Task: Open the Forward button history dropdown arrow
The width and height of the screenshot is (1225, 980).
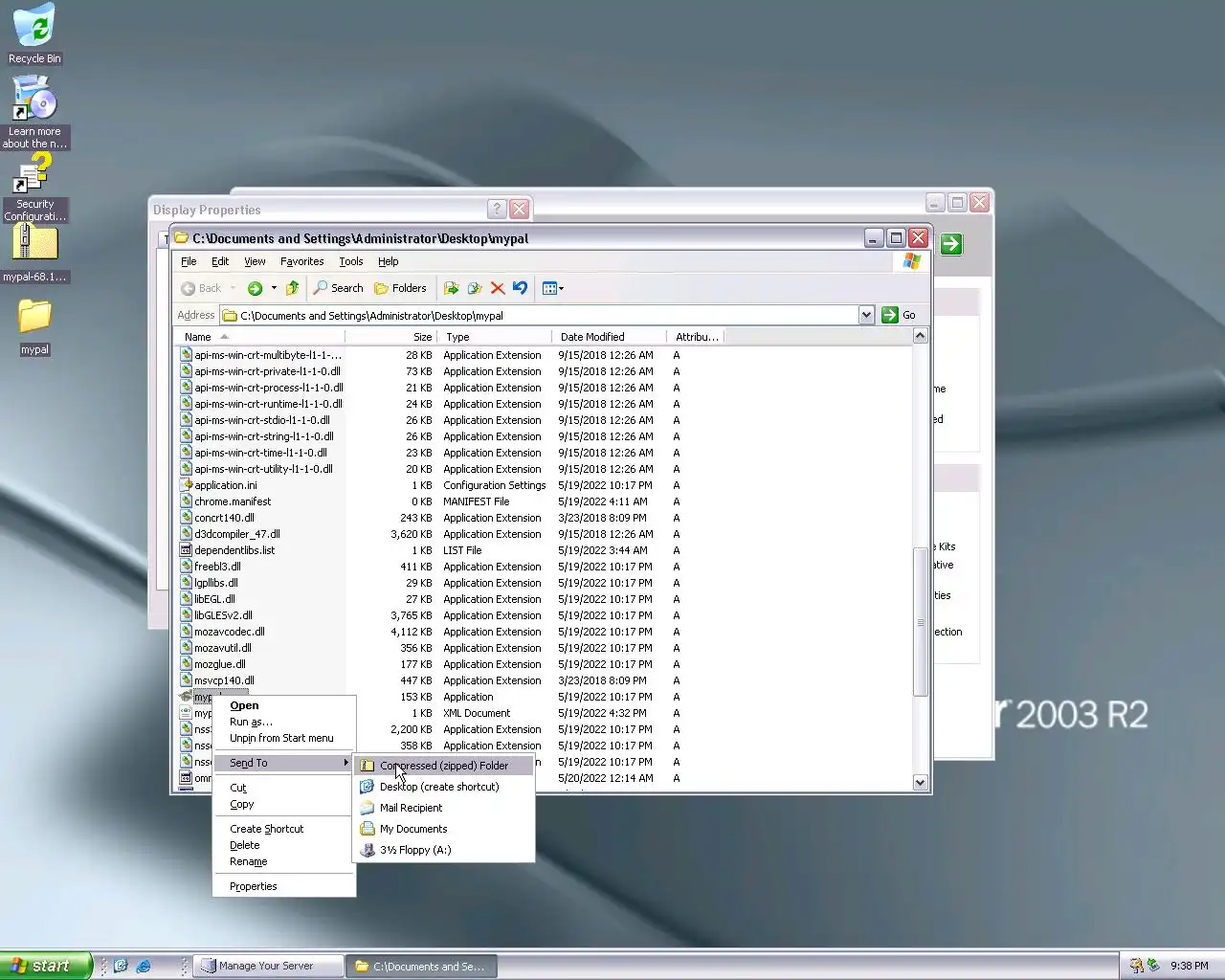Action: tap(274, 288)
